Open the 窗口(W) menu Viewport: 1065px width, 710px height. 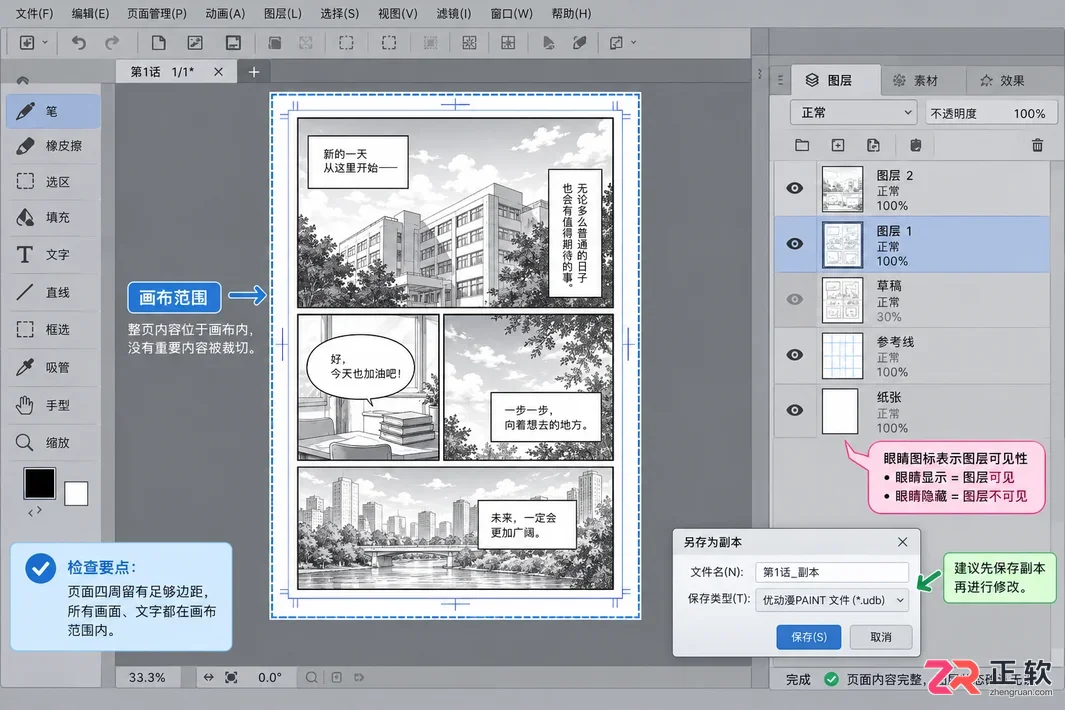511,13
